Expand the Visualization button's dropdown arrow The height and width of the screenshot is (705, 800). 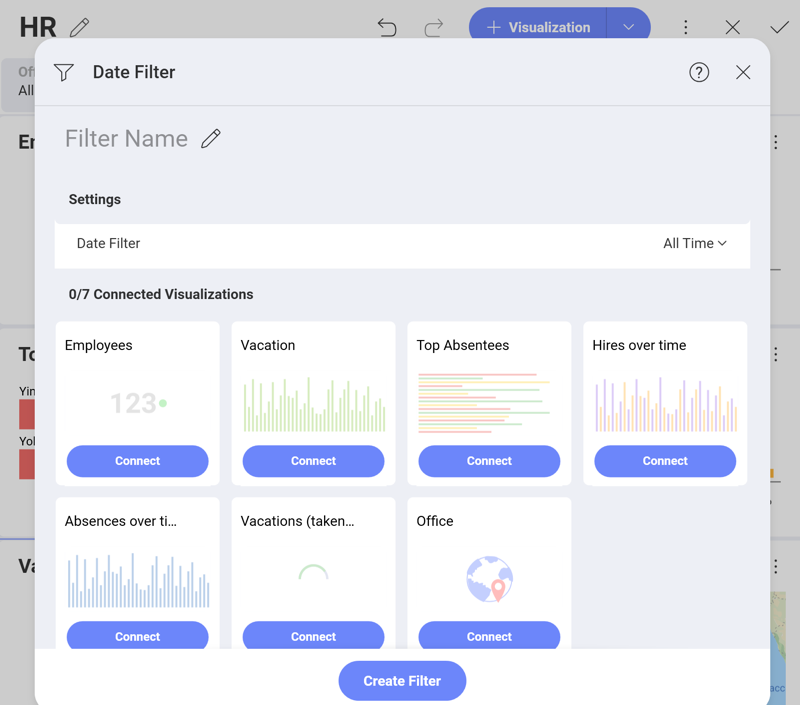click(x=629, y=27)
